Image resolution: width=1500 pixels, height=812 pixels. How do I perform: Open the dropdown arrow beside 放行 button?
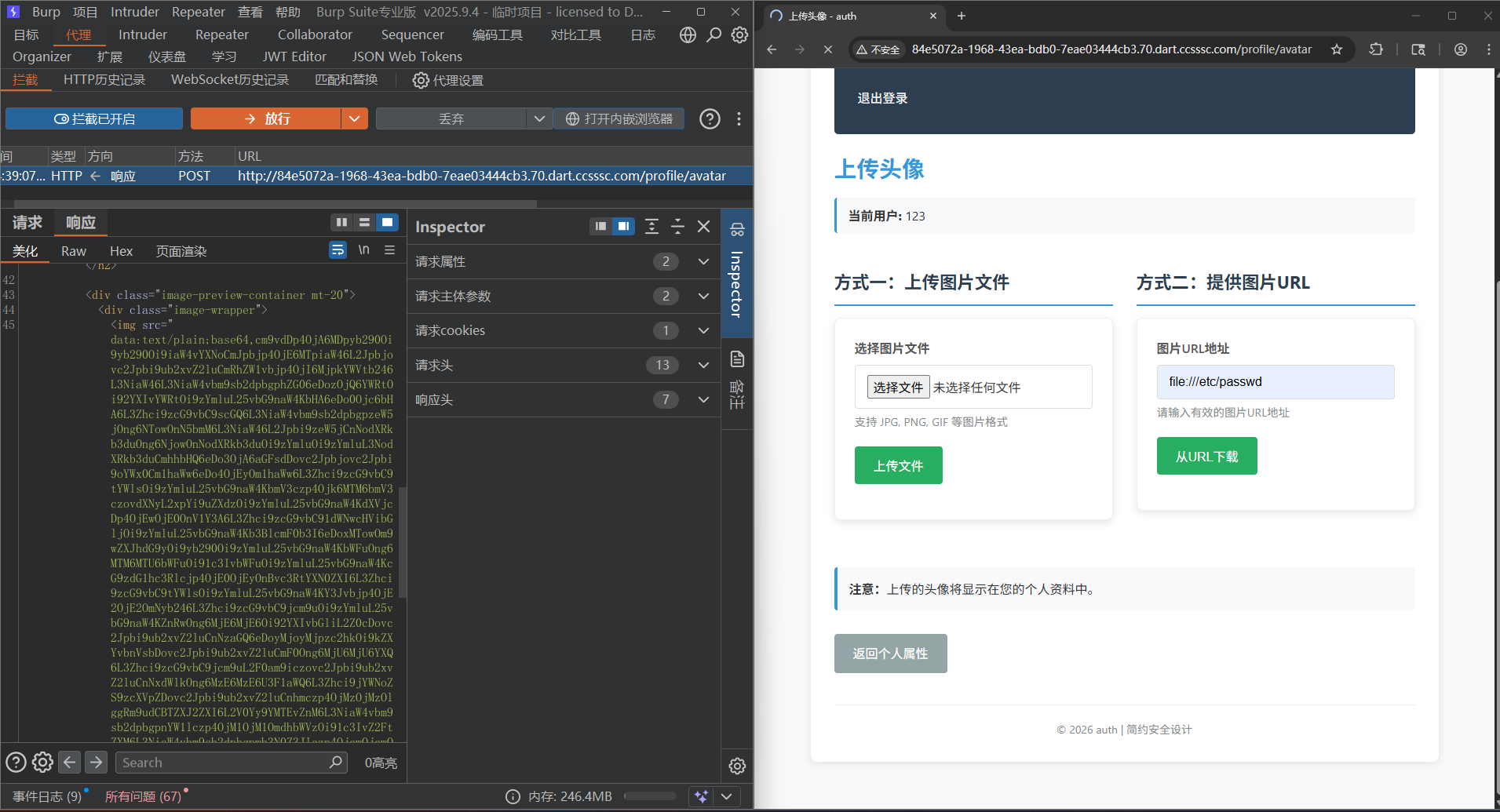pyautogui.click(x=354, y=118)
